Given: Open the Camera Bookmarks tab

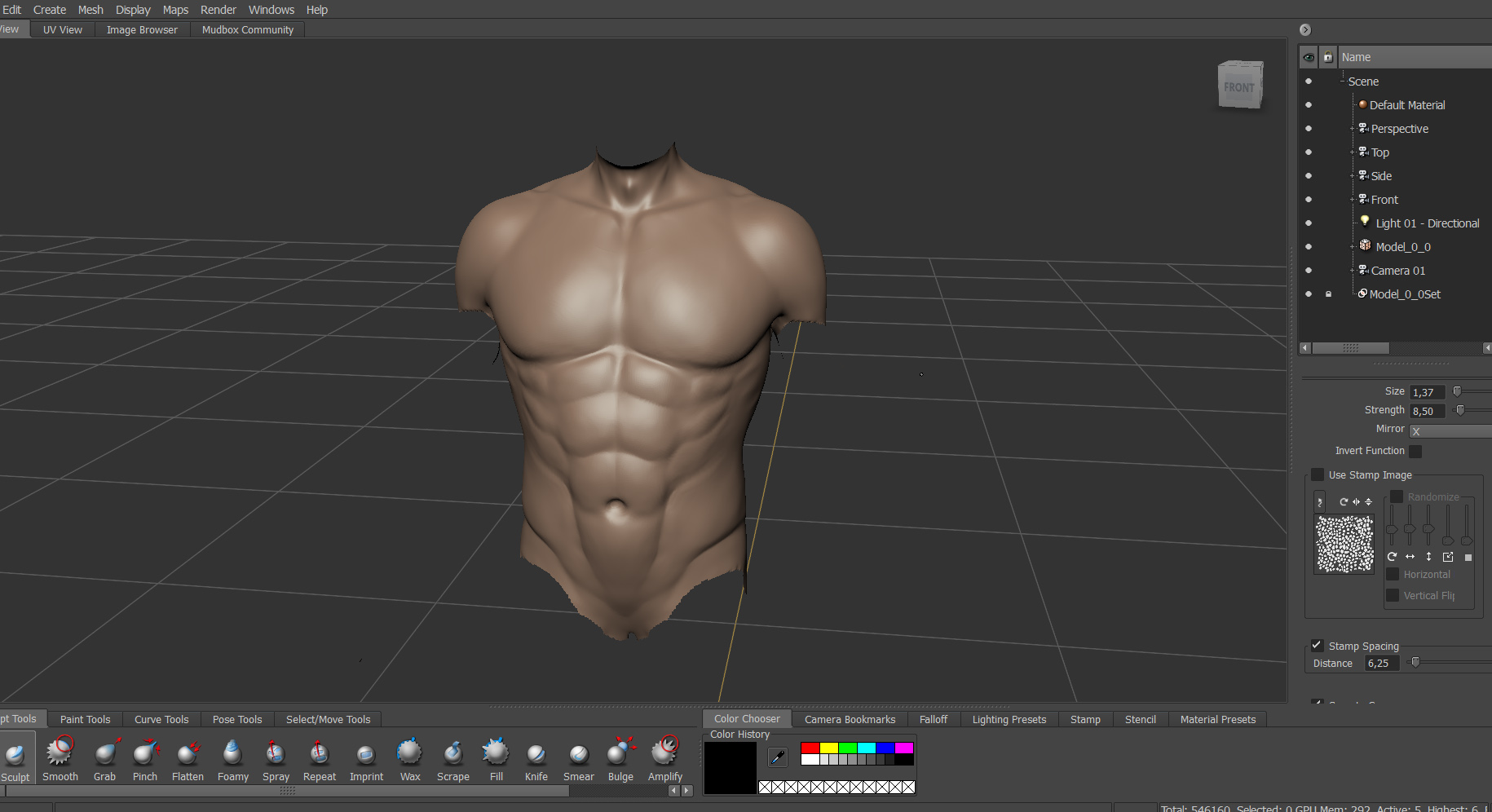Looking at the screenshot, I should pos(850,719).
